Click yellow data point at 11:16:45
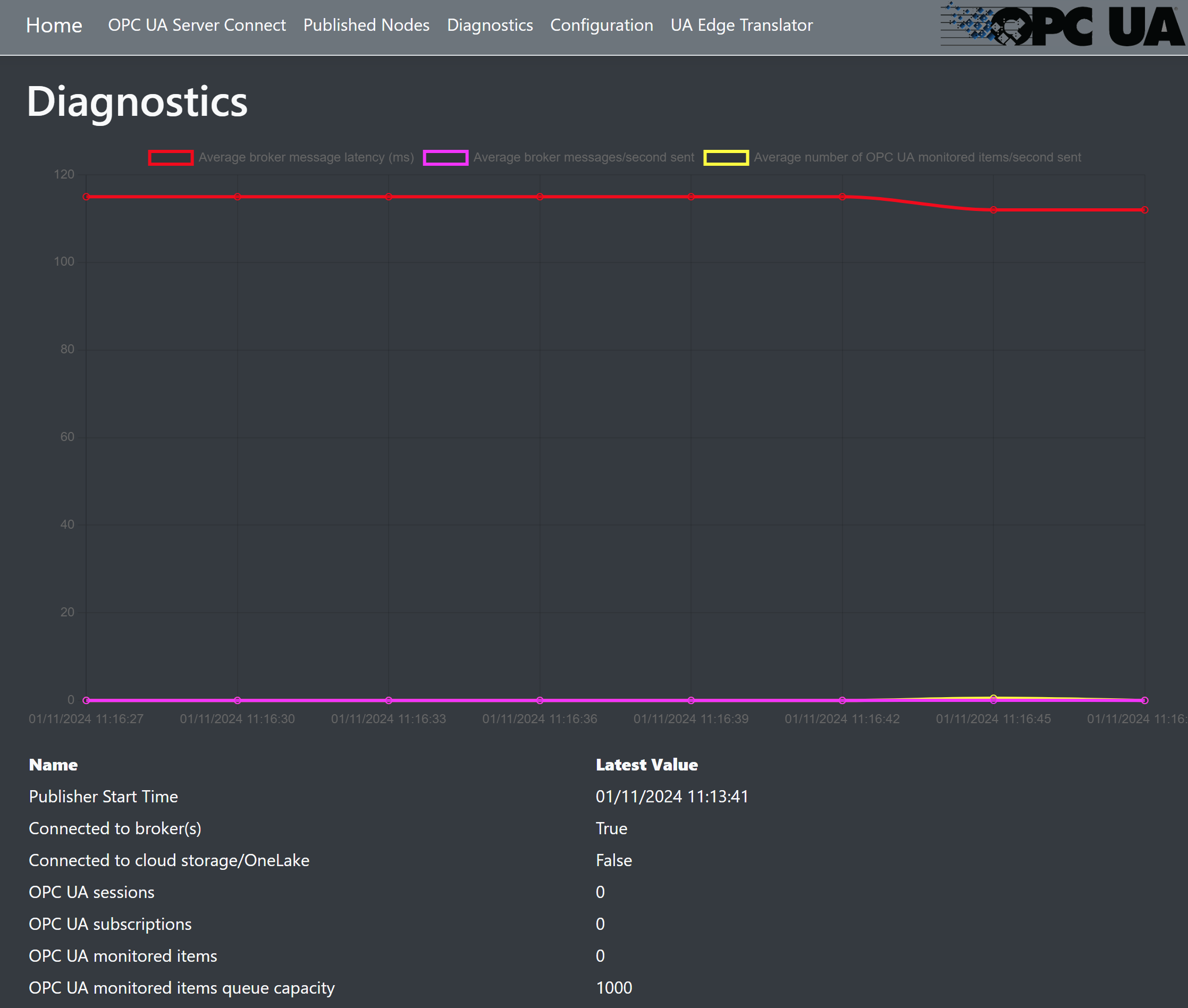The height and width of the screenshot is (1008, 1188). tap(993, 697)
